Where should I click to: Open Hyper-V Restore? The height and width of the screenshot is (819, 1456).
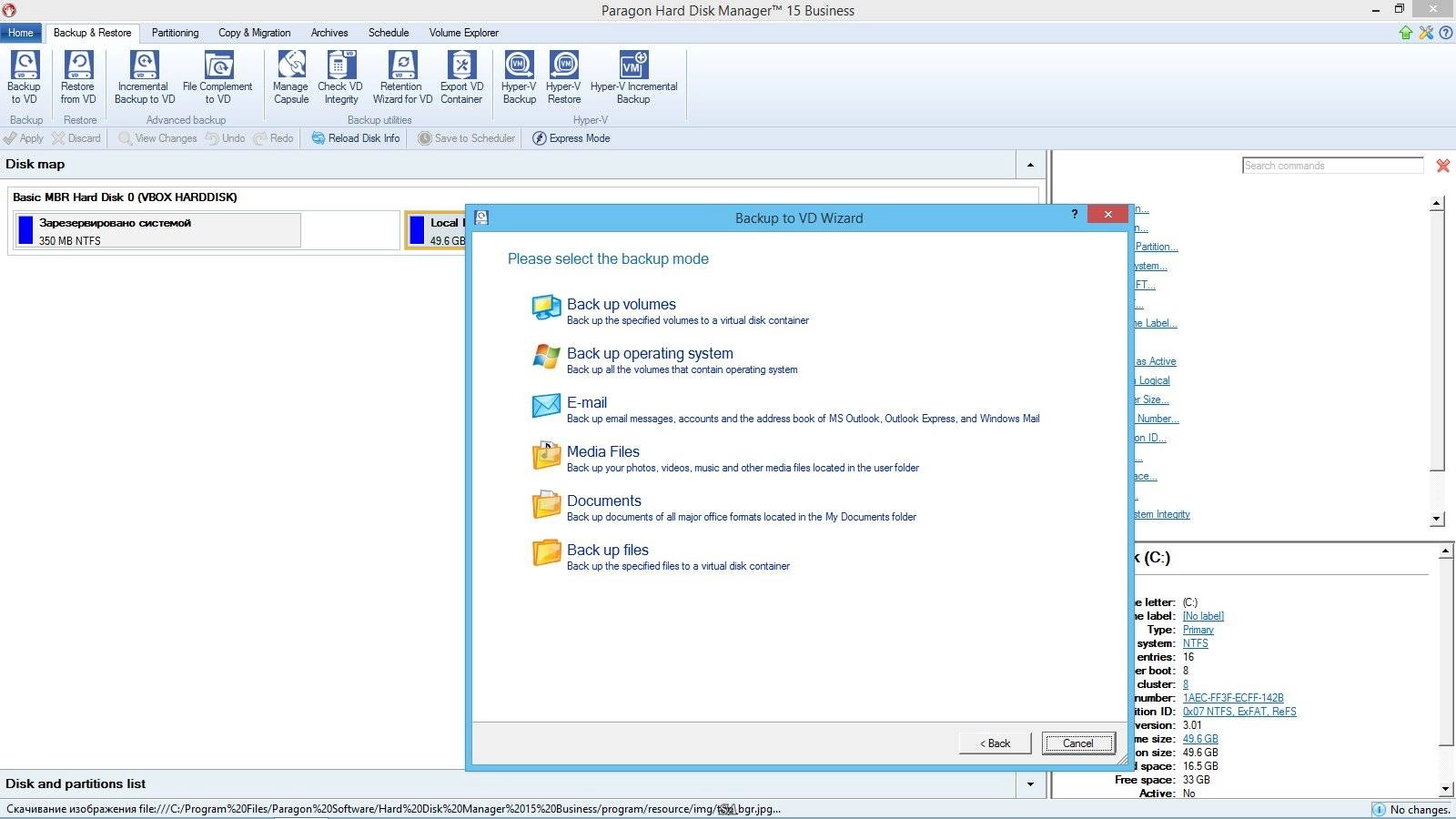click(564, 78)
